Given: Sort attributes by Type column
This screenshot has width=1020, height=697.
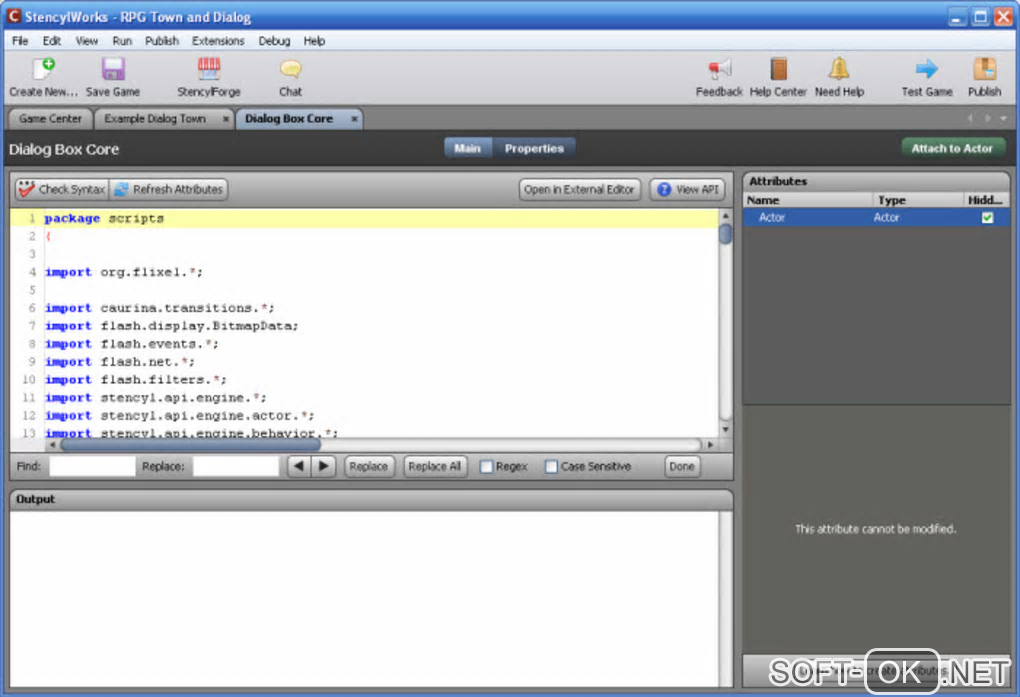Looking at the screenshot, I should coord(917,200).
